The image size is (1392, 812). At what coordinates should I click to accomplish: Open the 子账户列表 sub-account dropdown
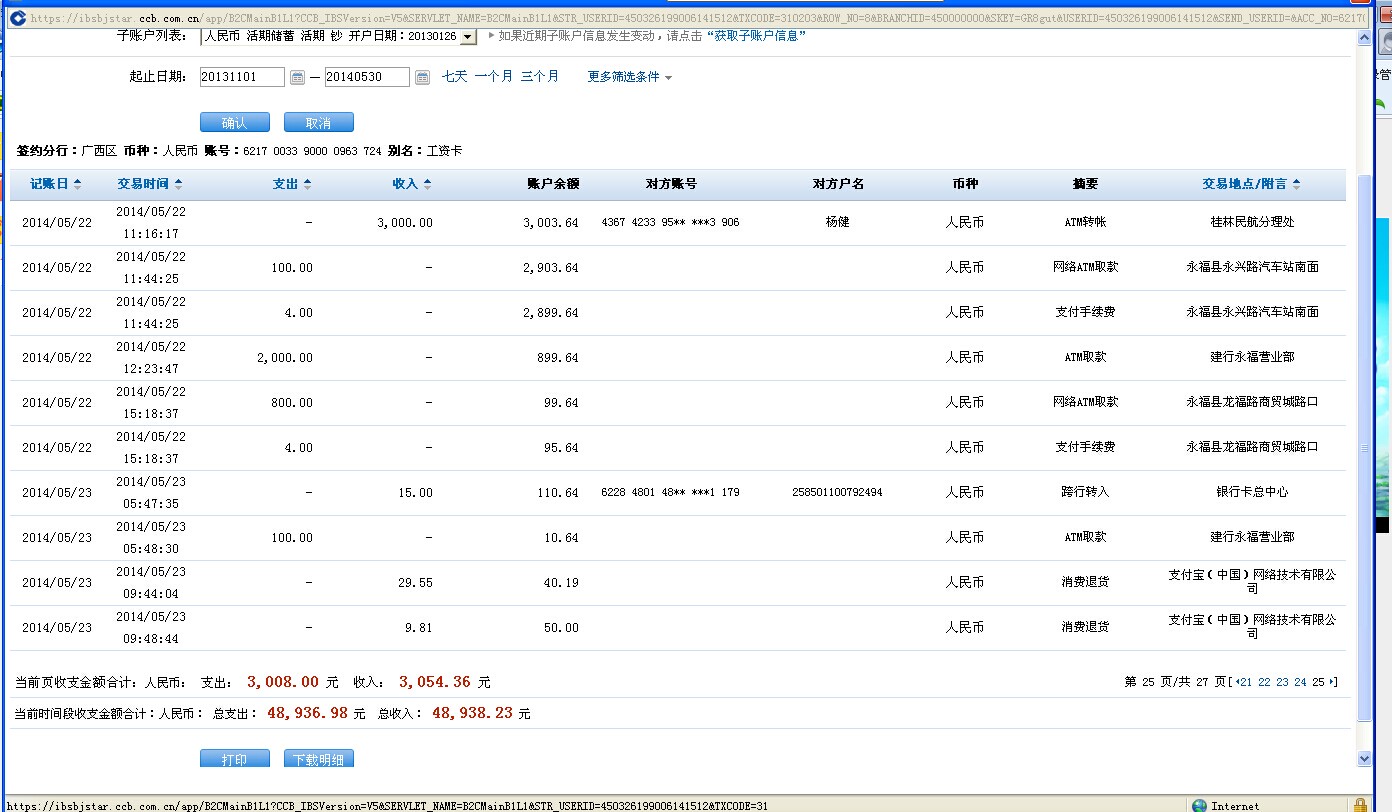[468, 37]
